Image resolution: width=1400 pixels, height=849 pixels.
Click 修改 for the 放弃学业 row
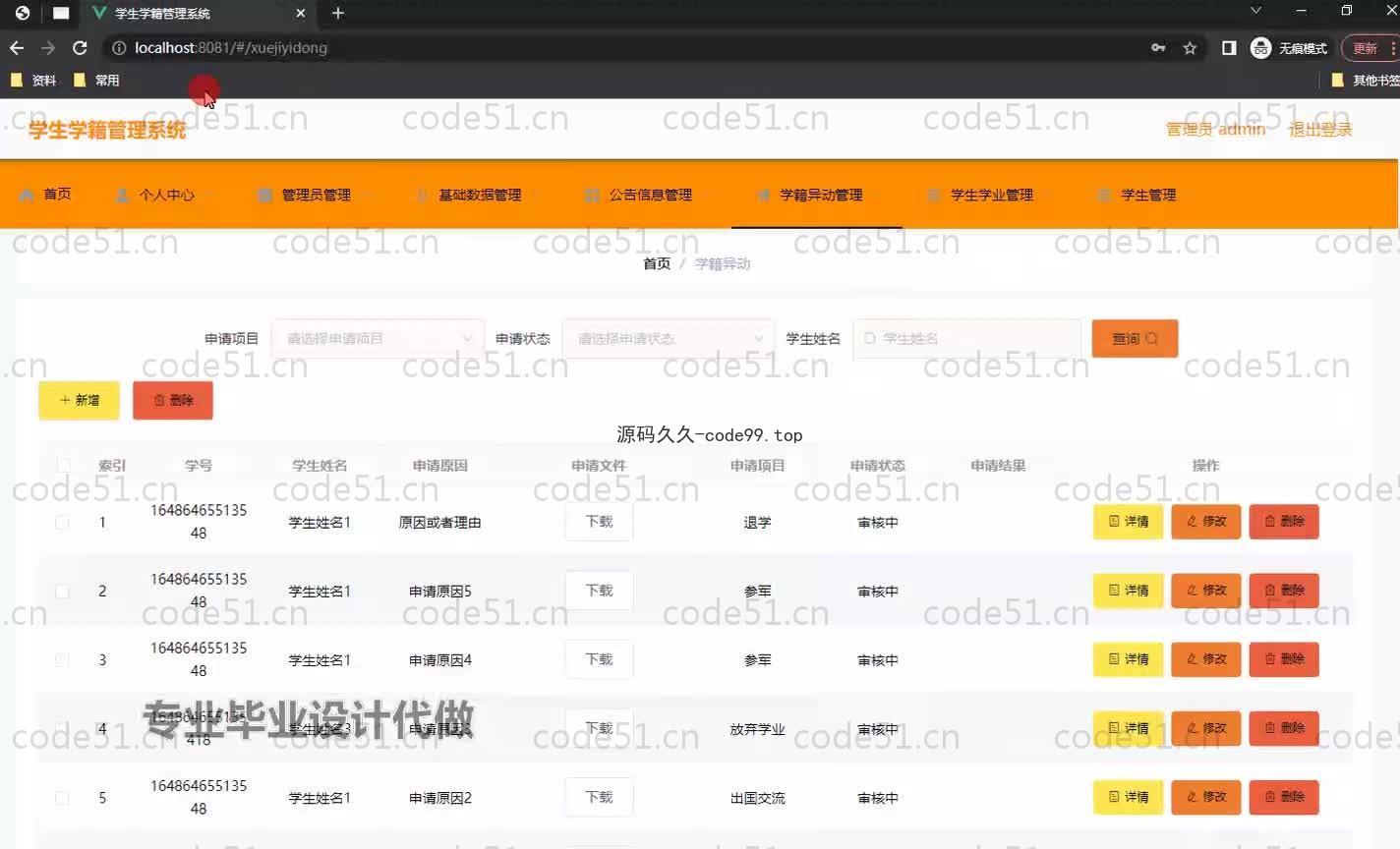[1206, 728]
